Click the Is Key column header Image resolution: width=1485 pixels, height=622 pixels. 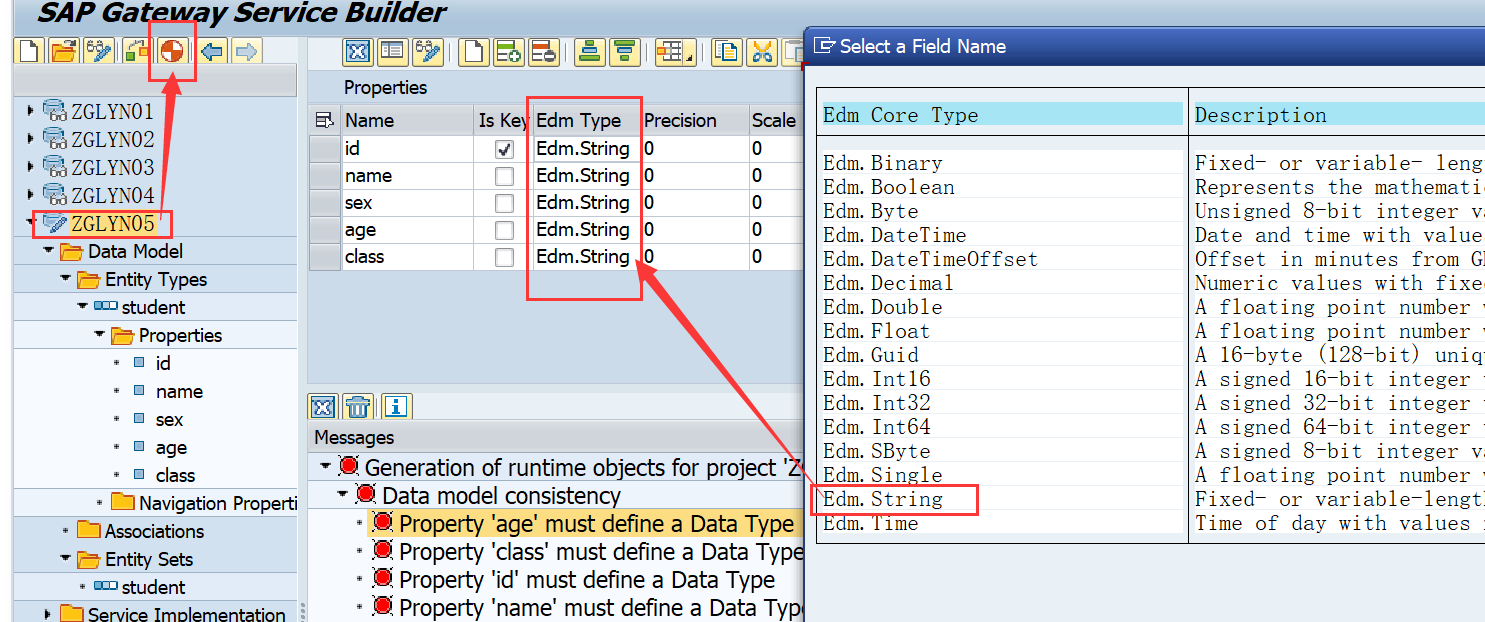click(x=504, y=120)
